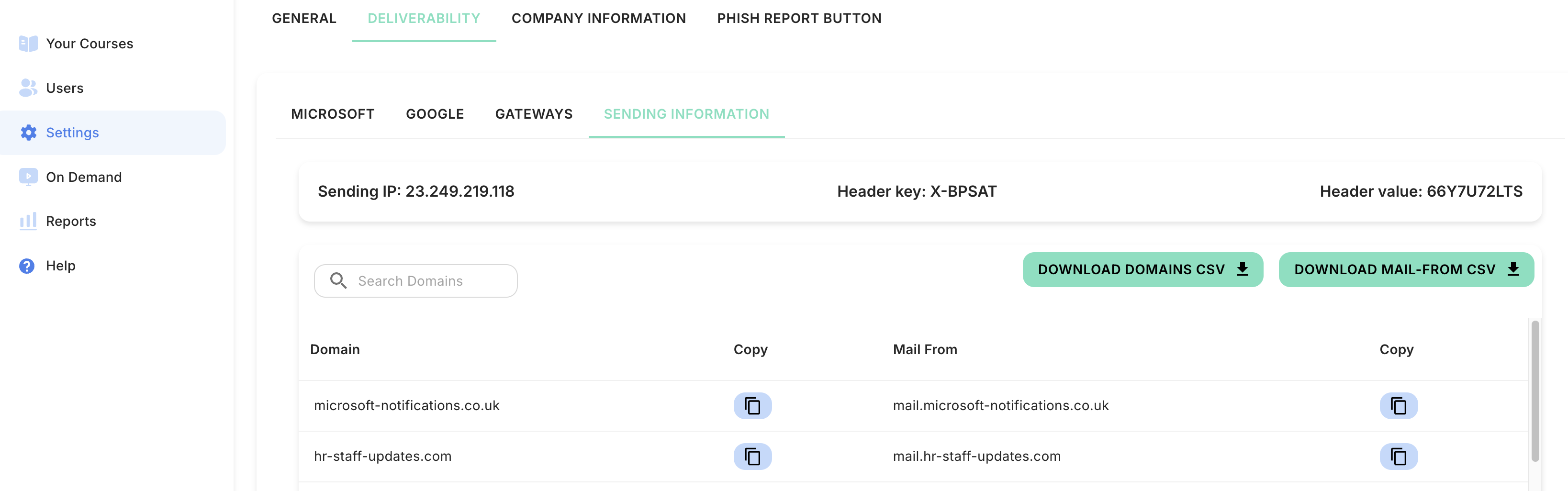The height and width of the screenshot is (491, 1568).
Task: Switch to the General tab
Action: click(304, 18)
